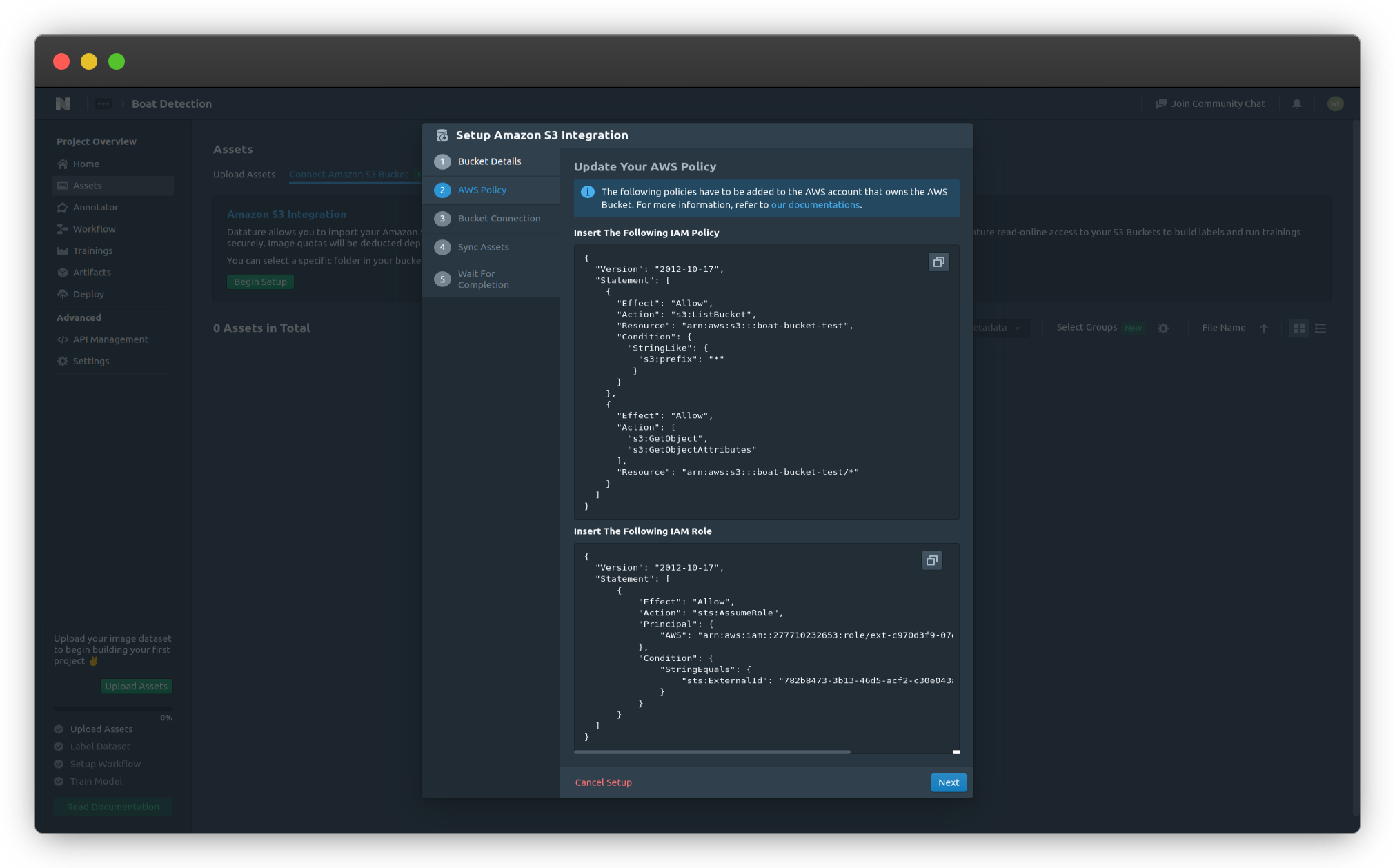Copy the IAM Role JSON code
Image resolution: width=1395 pixels, height=868 pixels.
931,560
